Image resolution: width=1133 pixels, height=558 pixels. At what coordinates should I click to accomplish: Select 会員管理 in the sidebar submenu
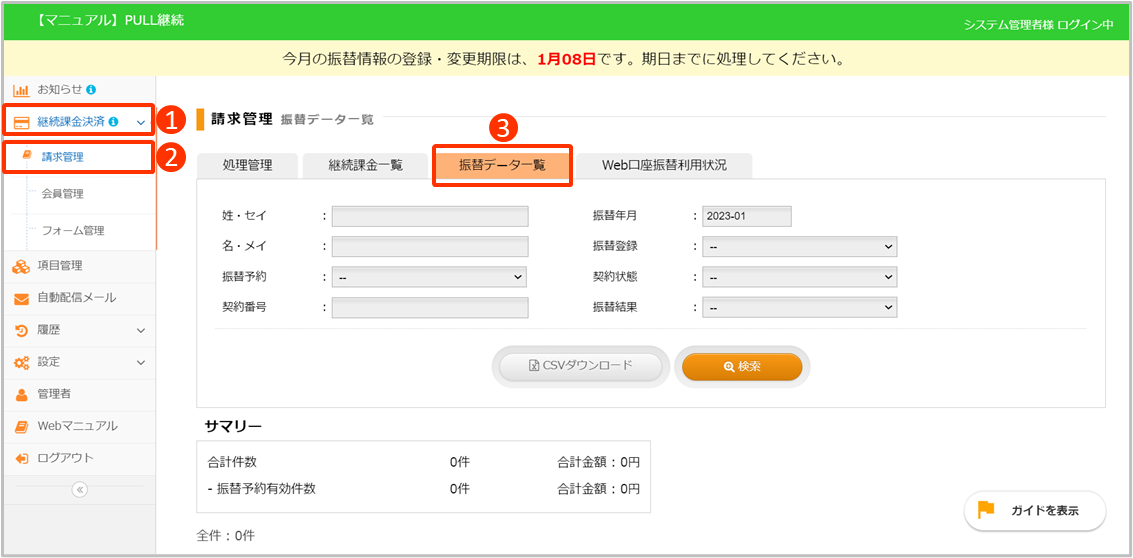pos(63,194)
